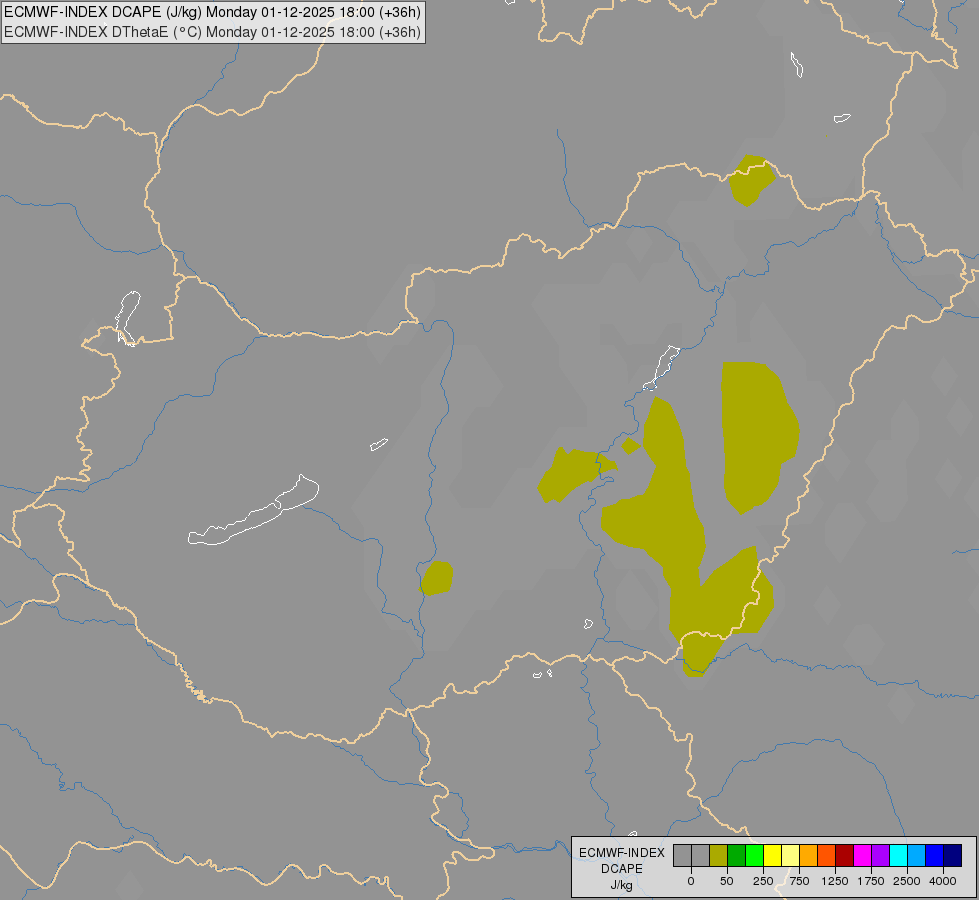This screenshot has width=979, height=900.
Task: Click the small olive patch beside the southwestern river
Action: 437,578
